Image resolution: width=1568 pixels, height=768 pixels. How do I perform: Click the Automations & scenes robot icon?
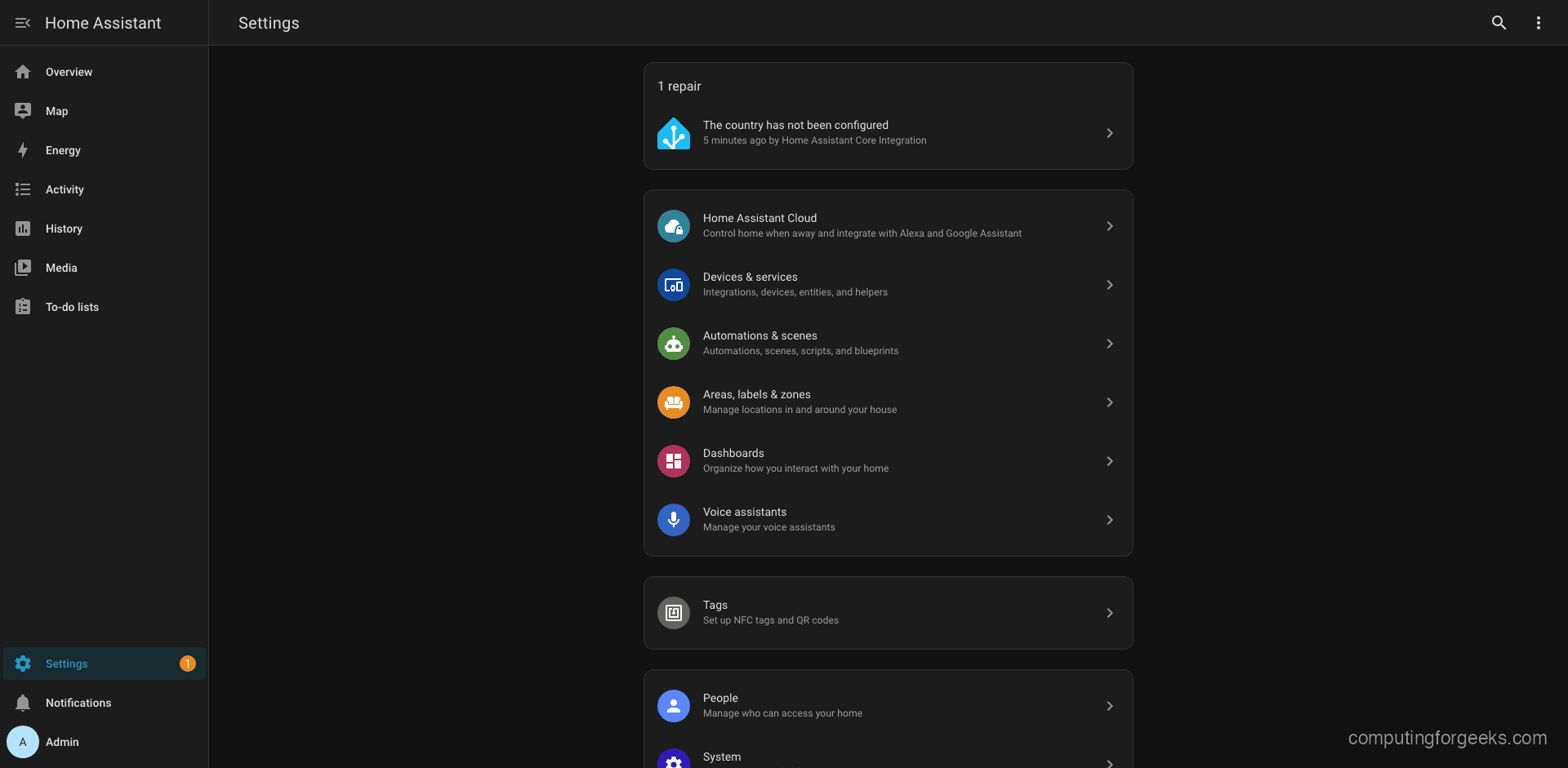(x=673, y=344)
